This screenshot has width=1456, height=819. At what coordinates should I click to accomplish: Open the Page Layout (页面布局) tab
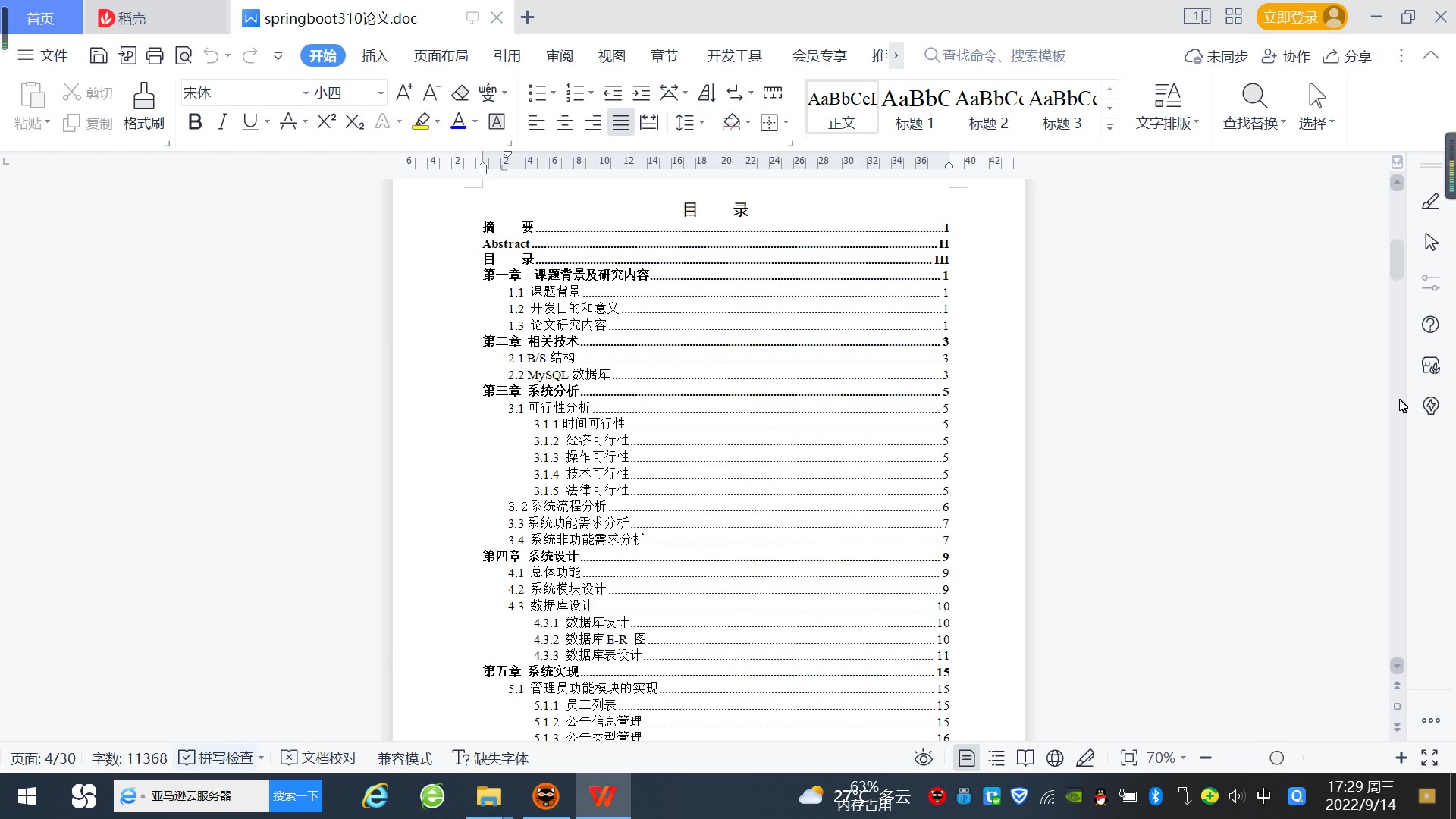tap(441, 55)
